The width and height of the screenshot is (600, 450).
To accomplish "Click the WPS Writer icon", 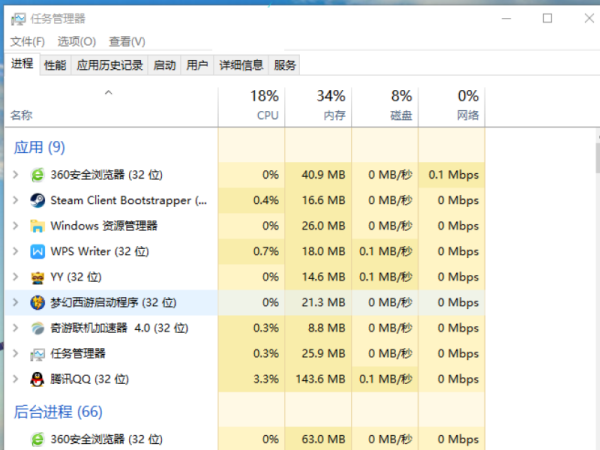I will [x=38, y=252].
